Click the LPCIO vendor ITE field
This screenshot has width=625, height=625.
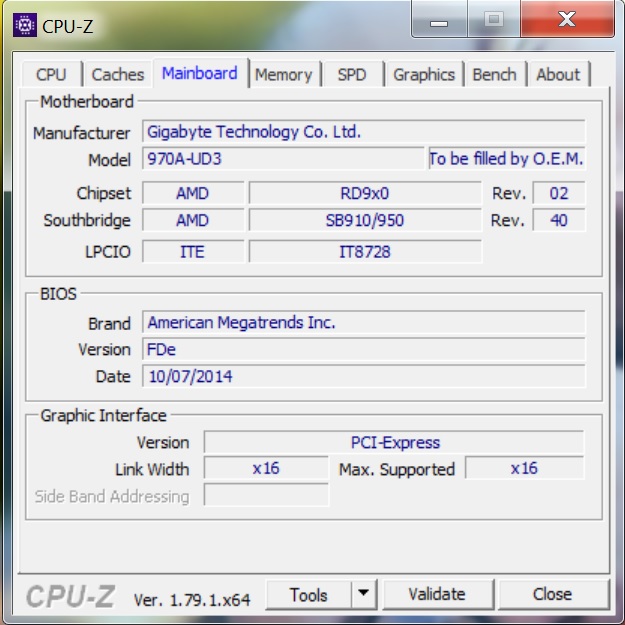tap(193, 252)
